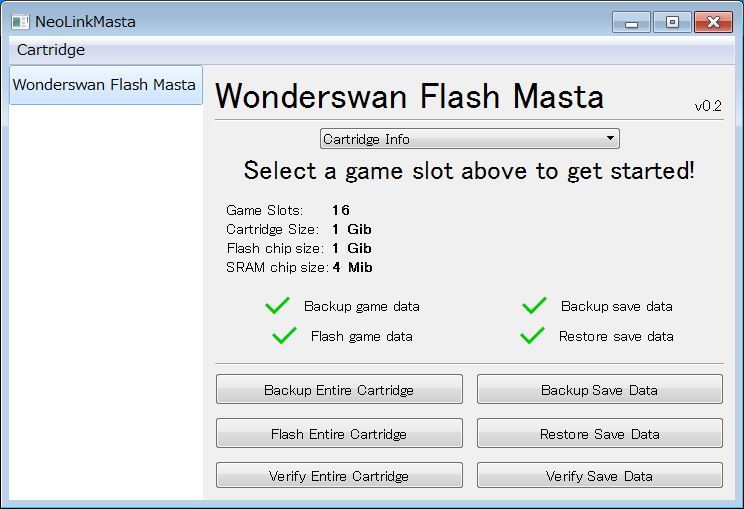This screenshot has height=509, width=744.
Task: Click the Backup game data label
Action: coord(362,306)
